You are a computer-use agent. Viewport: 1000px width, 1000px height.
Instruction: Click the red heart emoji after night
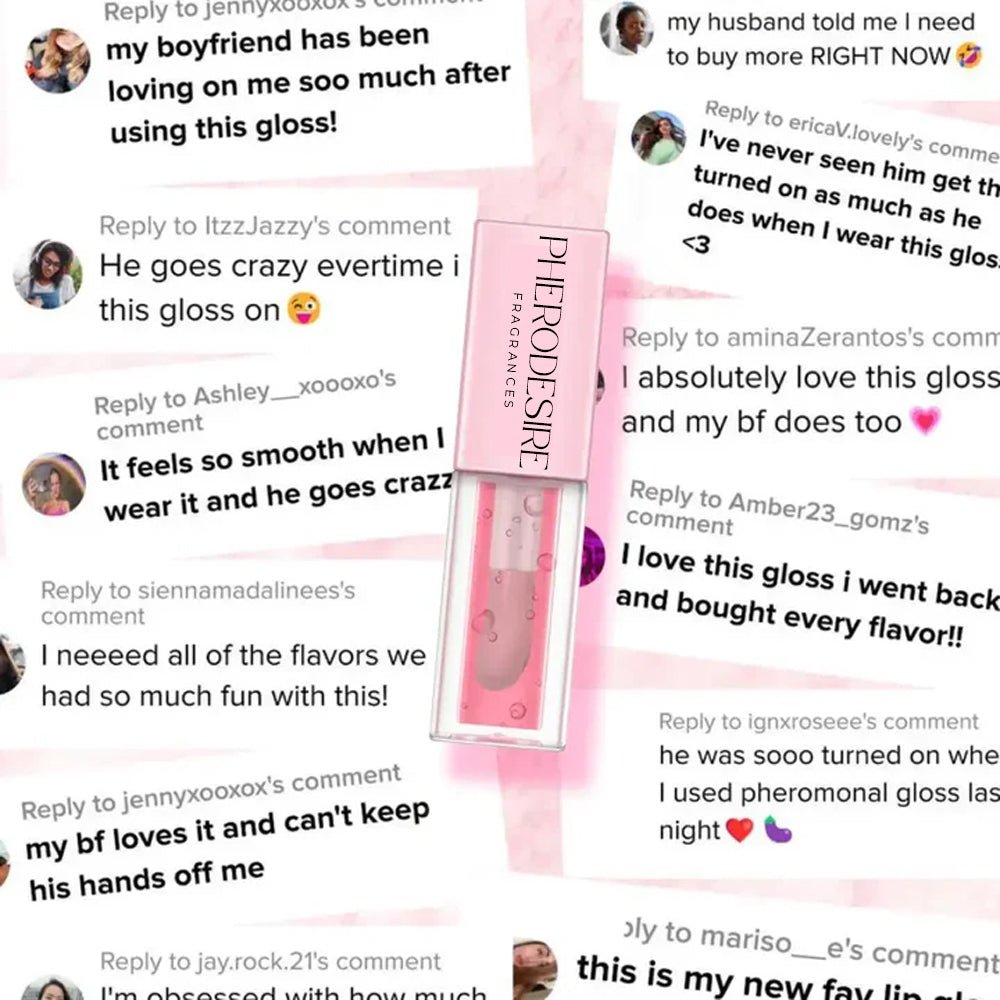point(740,830)
